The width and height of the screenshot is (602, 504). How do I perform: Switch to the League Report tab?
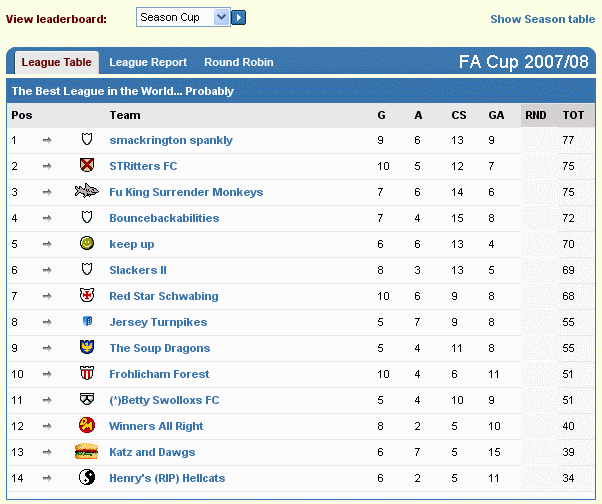pos(148,62)
